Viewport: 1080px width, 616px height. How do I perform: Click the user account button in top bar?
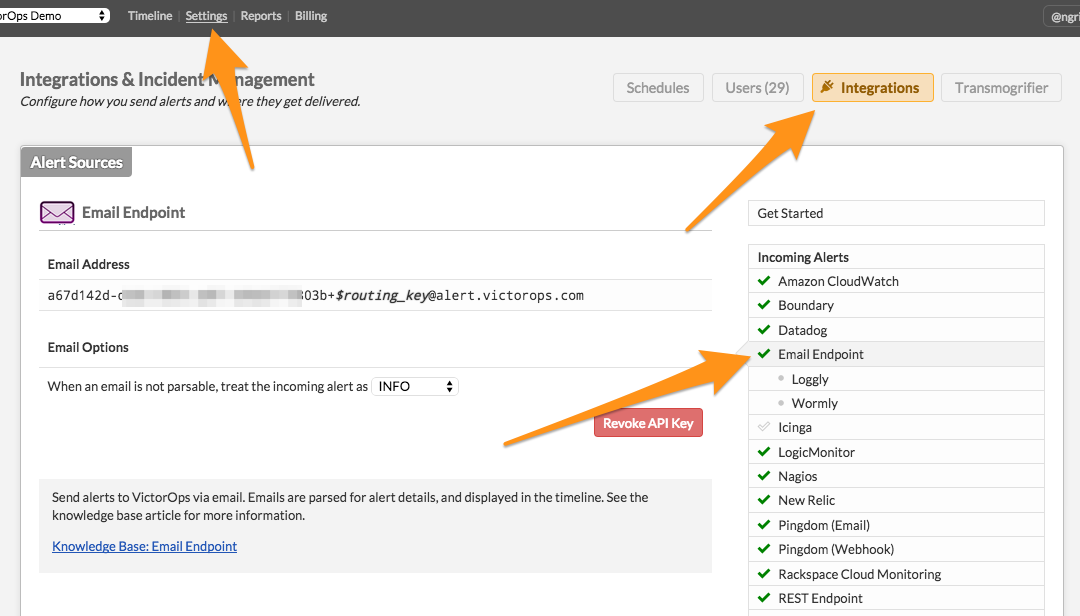1063,17
